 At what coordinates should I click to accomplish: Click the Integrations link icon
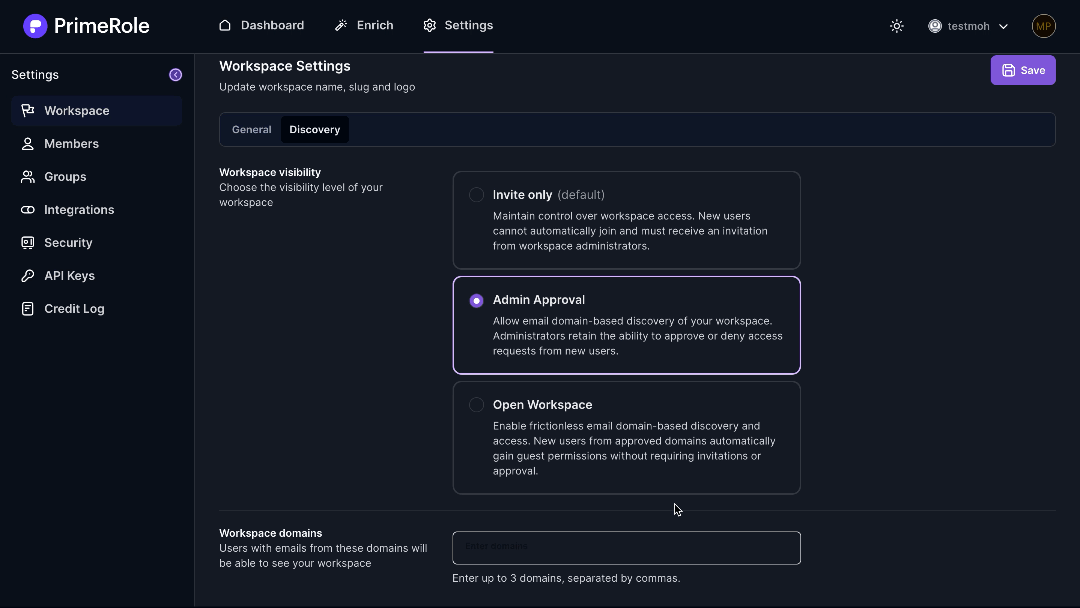click(28, 210)
